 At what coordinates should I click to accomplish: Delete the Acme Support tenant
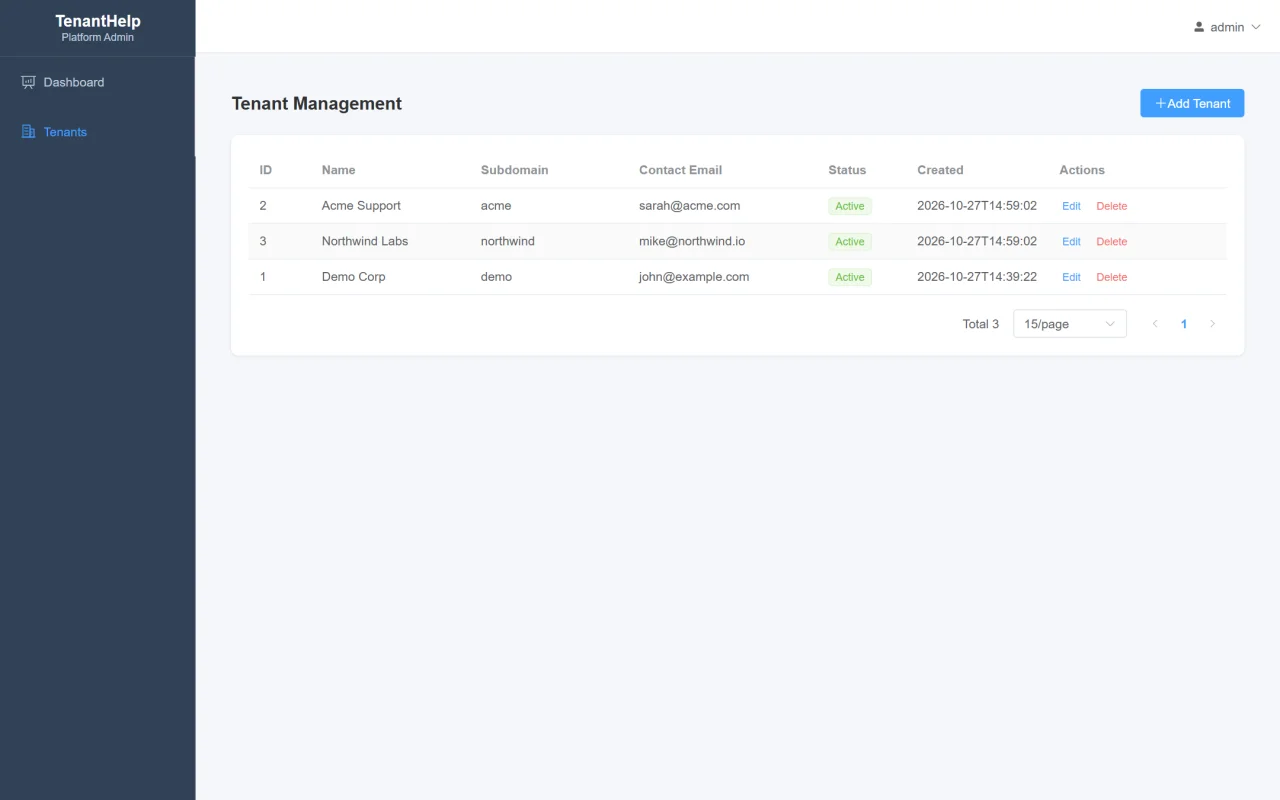(1111, 206)
